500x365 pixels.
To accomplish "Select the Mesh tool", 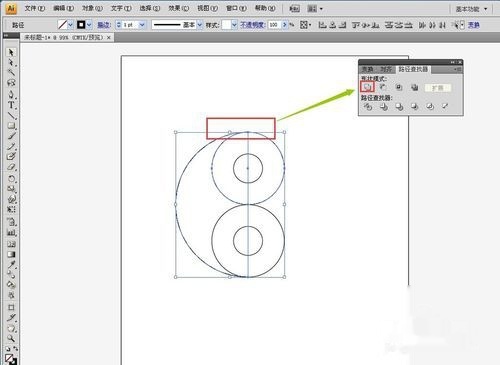I will coord(11,244).
